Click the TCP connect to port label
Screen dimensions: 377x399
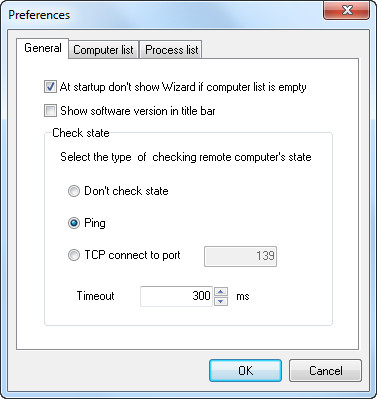(132, 255)
